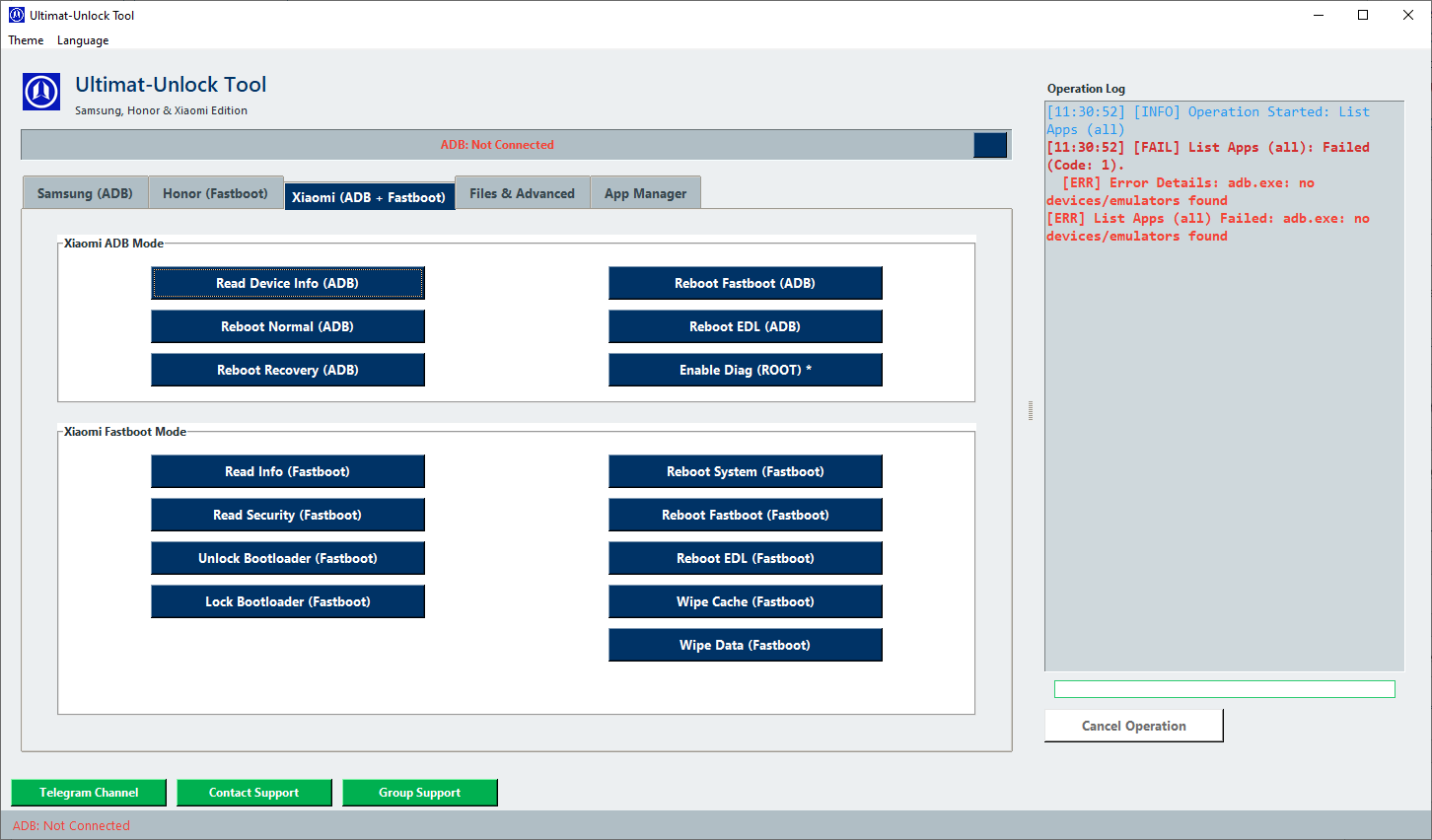Click the Ultimat-Unlock Tool logo icon
This screenshot has height=840, width=1432.
40,92
